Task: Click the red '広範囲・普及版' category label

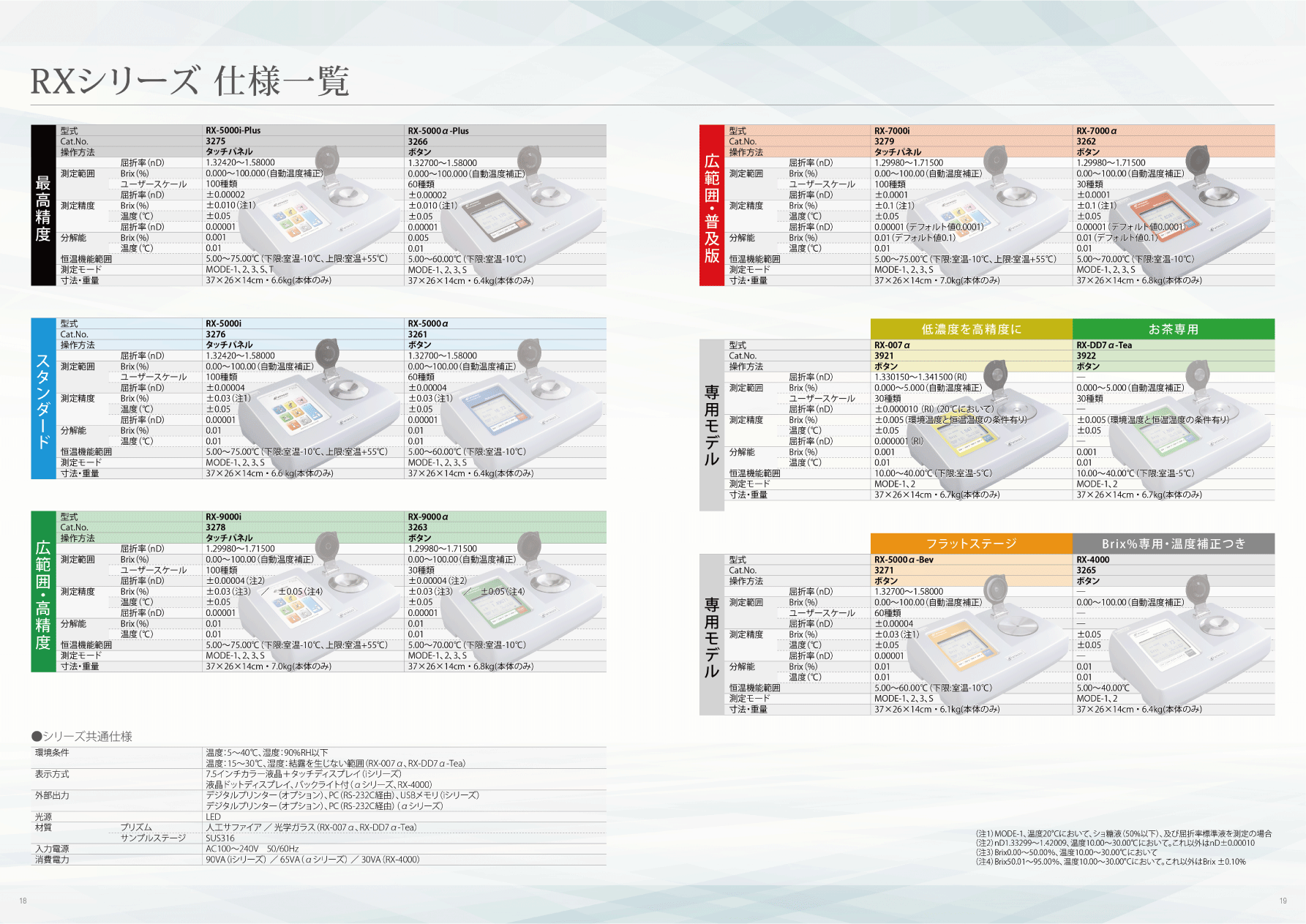Action: pos(712,206)
